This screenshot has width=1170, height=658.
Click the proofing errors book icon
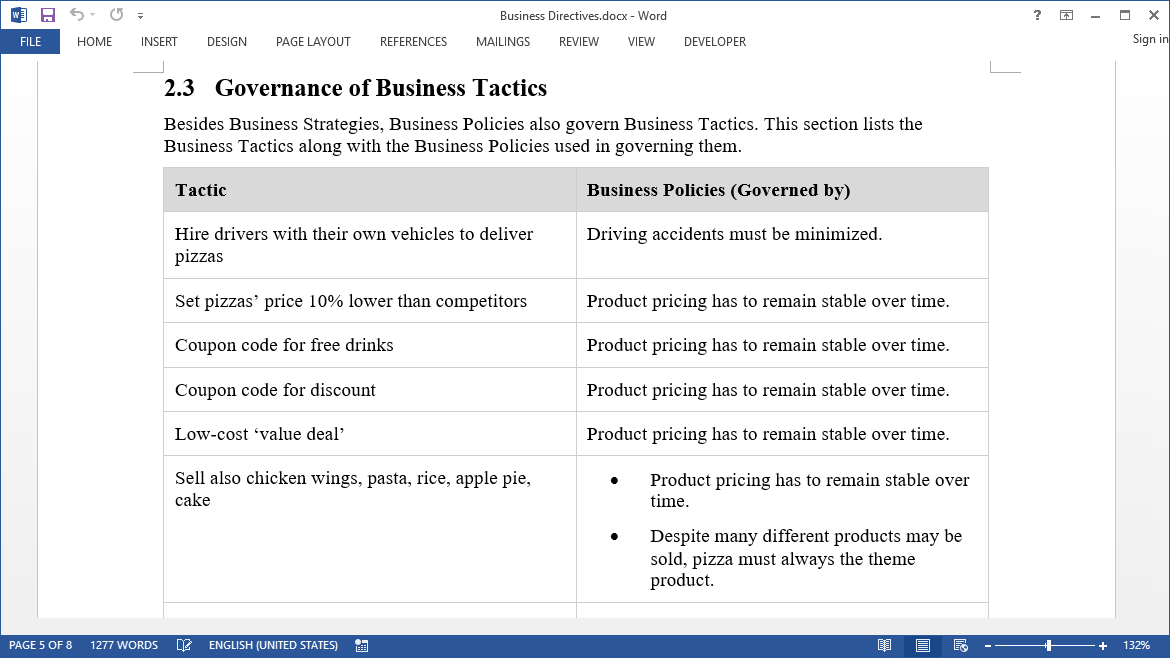click(184, 645)
